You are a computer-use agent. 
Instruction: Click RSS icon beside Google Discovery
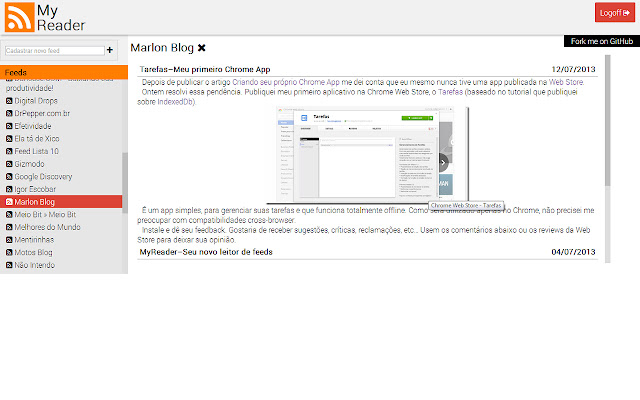coord(9,177)
